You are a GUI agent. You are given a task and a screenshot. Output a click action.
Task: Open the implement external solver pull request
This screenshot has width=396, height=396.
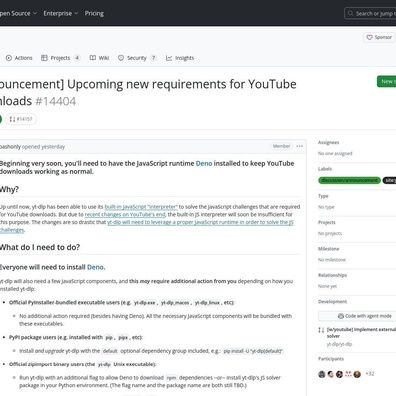coord(361,333)
